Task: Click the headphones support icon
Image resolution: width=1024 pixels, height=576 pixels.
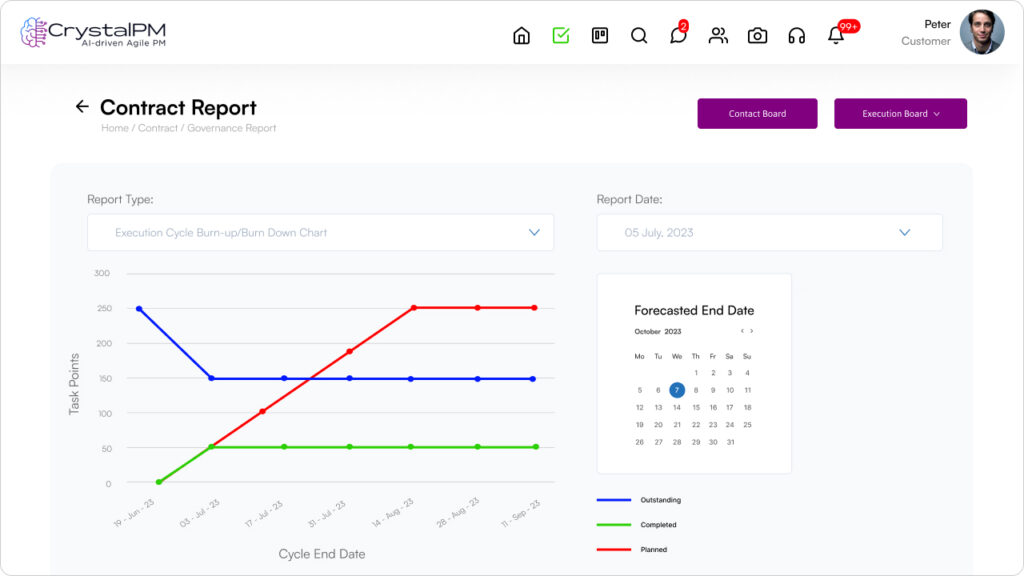Action: click(x=797, y=35)
